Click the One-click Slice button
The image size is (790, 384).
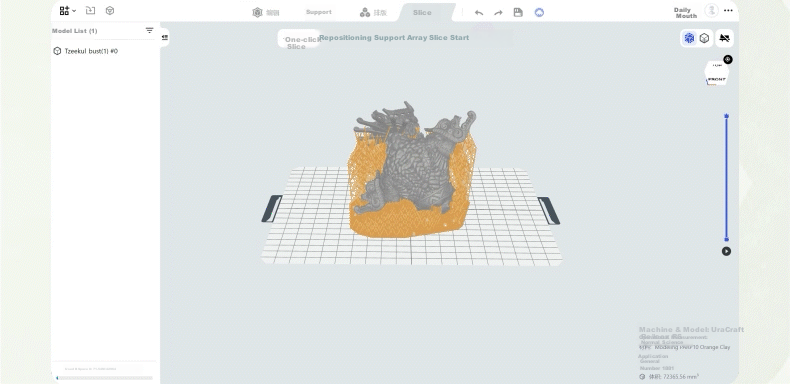click(x=299, y=40)
